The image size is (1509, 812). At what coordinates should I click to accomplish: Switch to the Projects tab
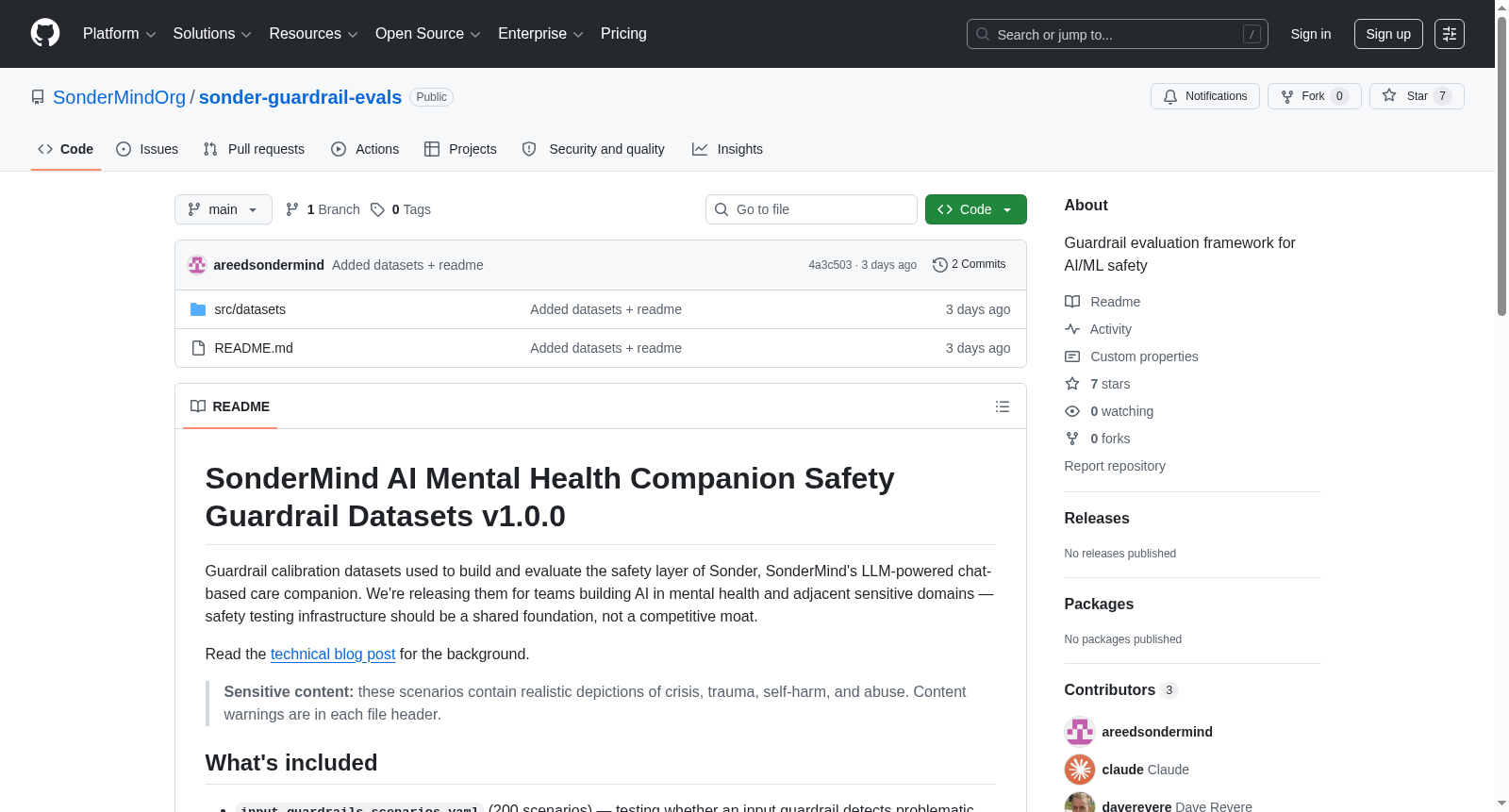[460, 149]
